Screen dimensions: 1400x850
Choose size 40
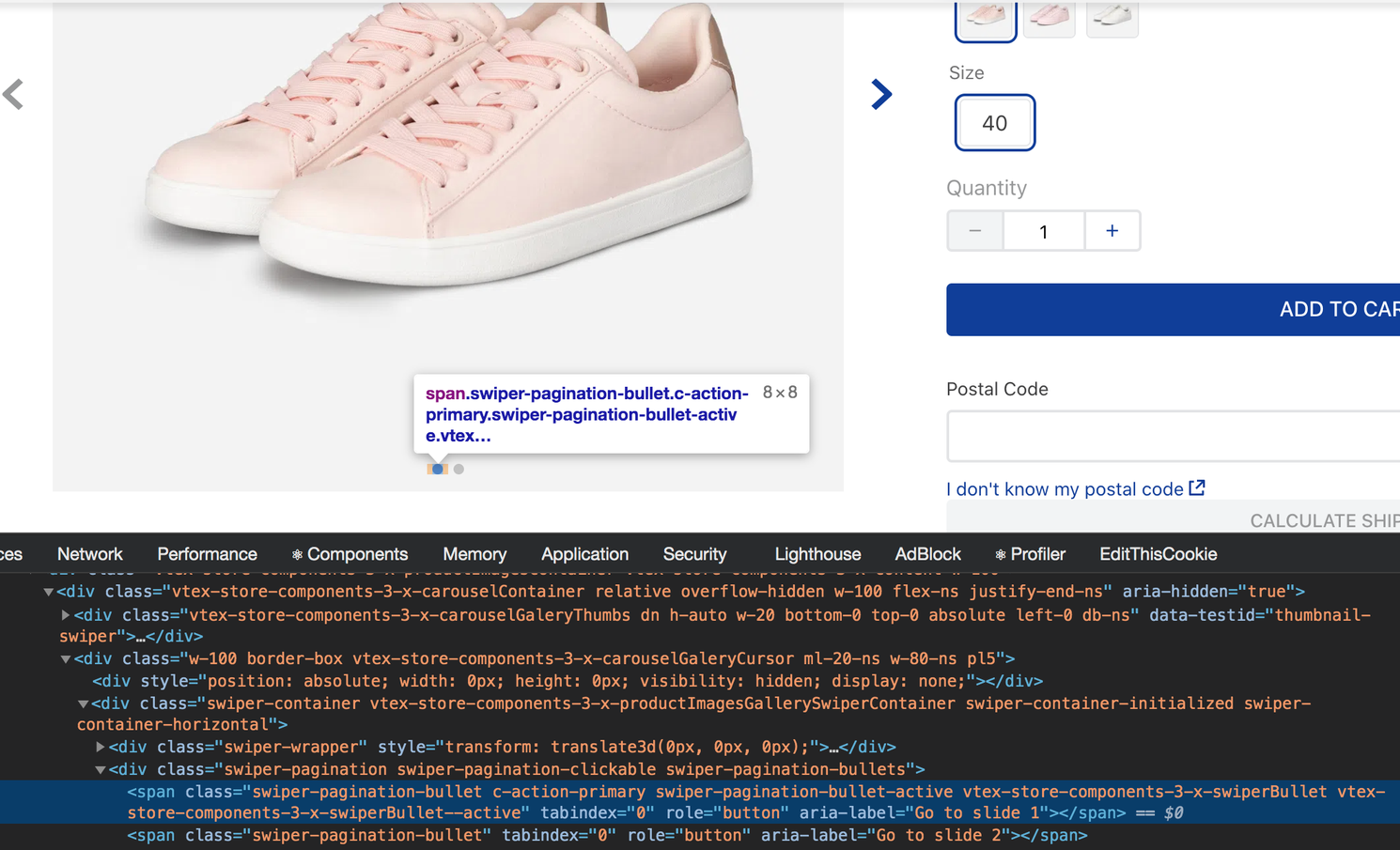[x=995, y=122]
